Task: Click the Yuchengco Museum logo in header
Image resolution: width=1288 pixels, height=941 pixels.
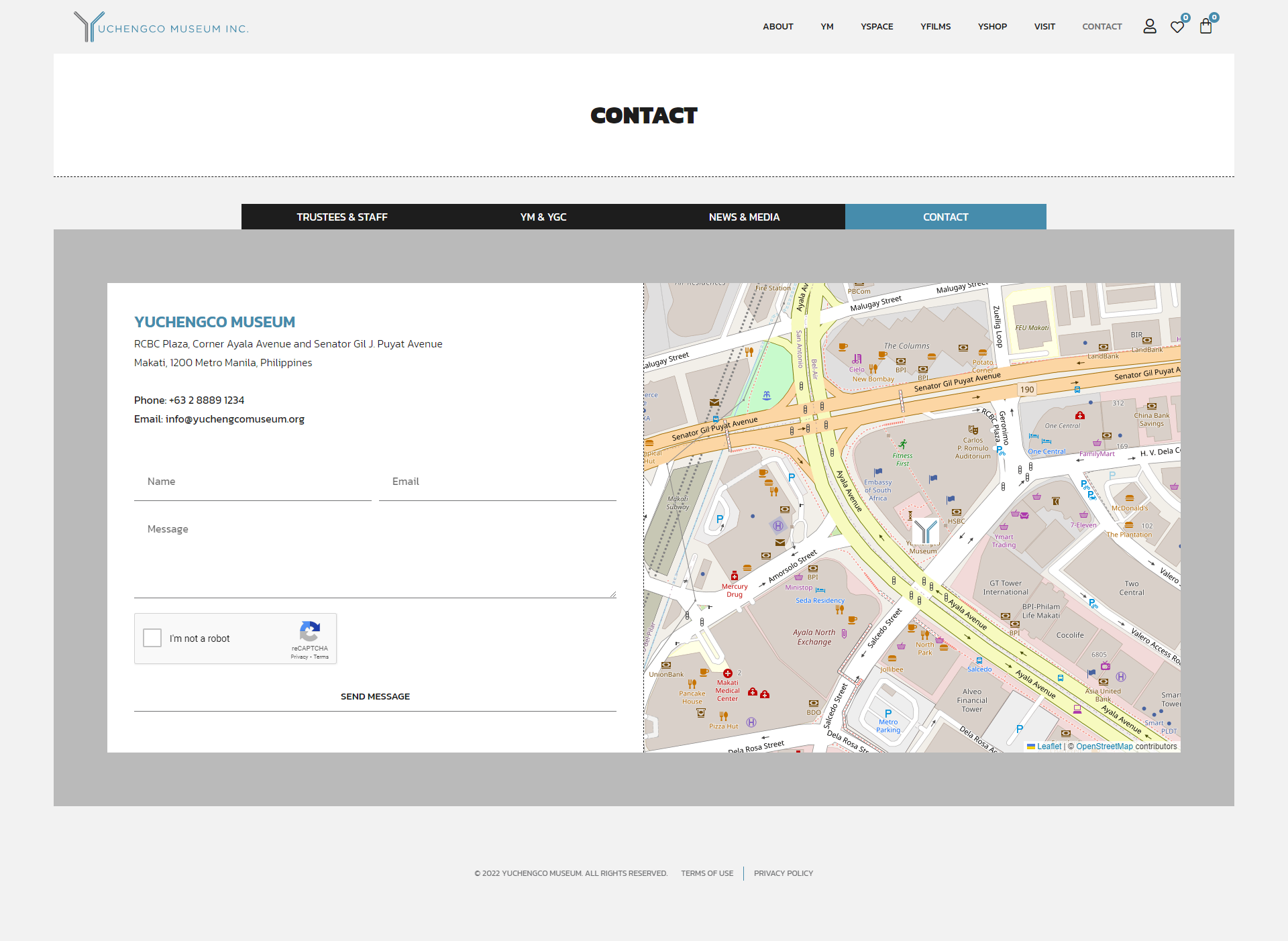Action: [161, 27]
